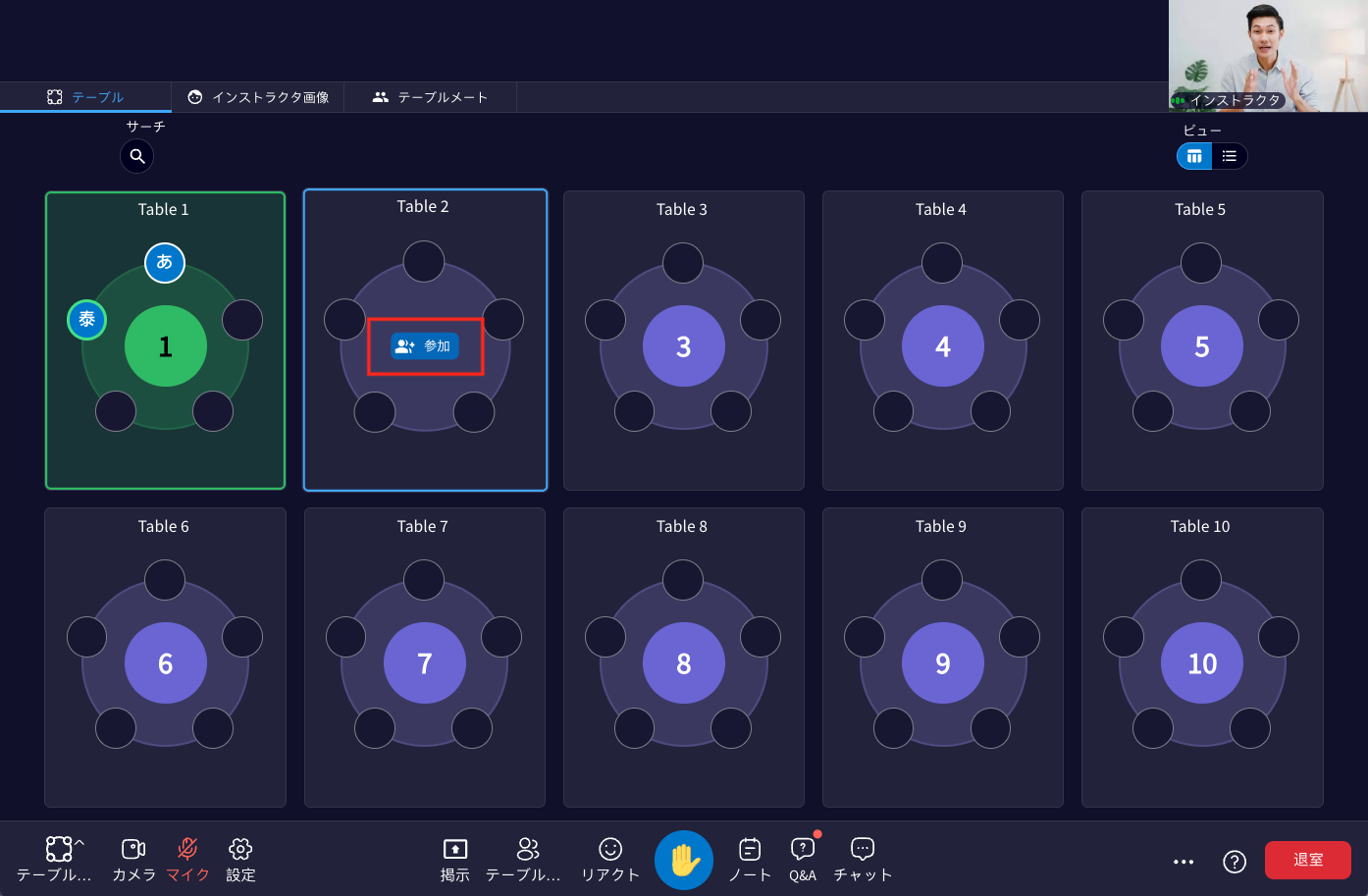
Task: Click the top empty seat at Table 10
Action: [1201, 580]
